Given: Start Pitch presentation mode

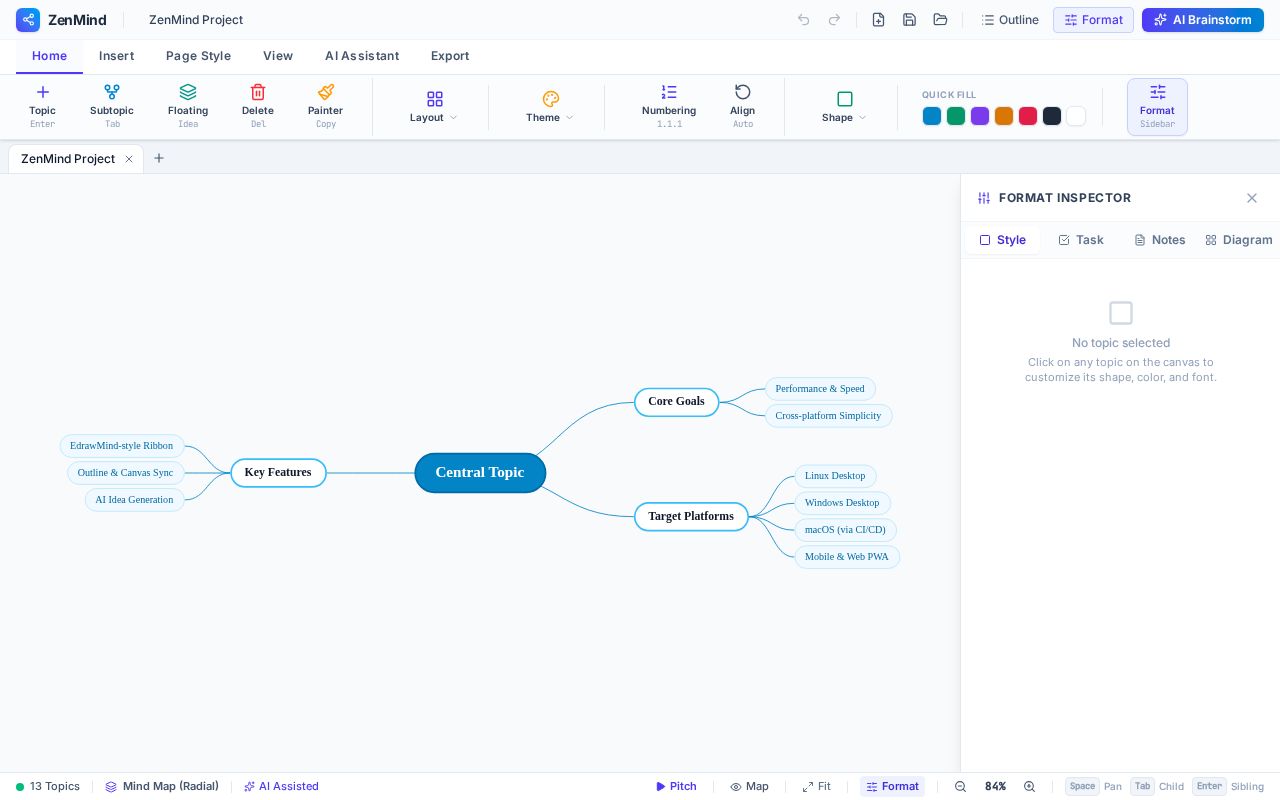Looking at the screenshot, I should click(x=676, y=787).
